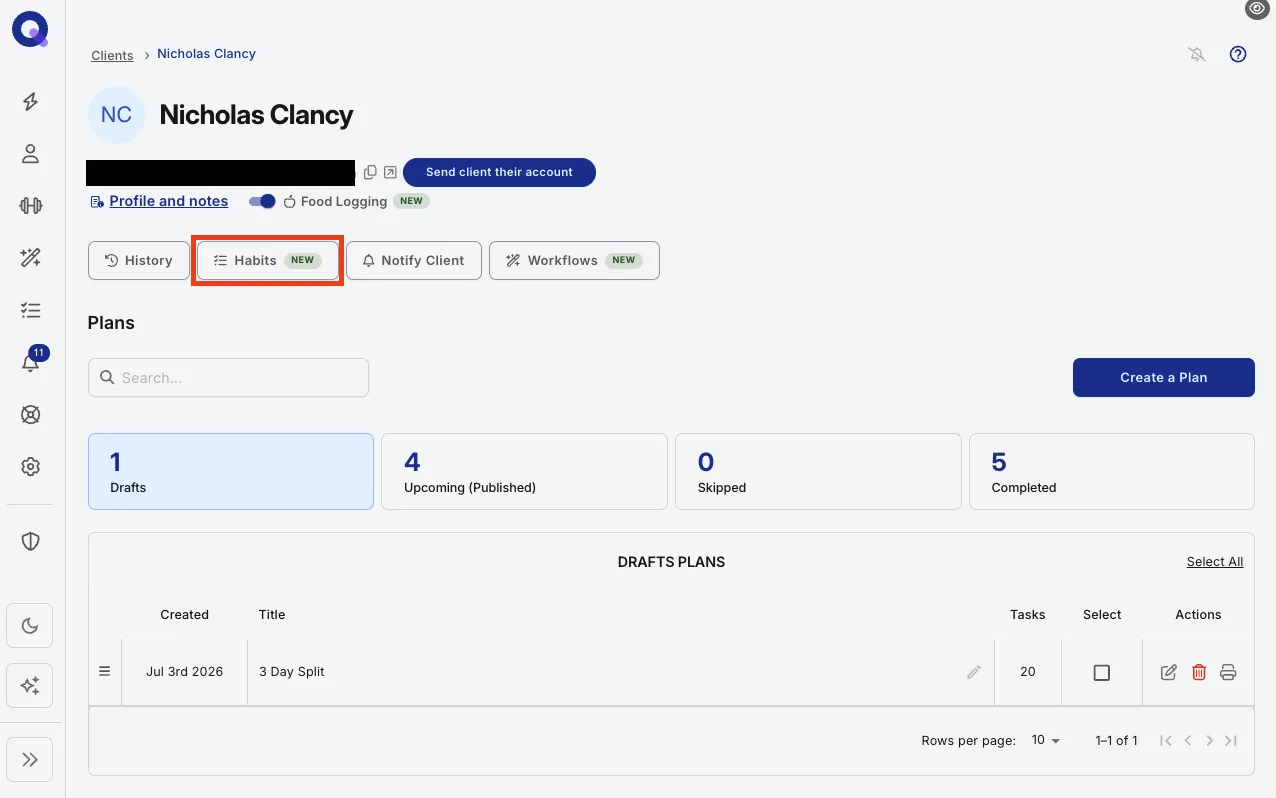Expand sidebar with double chevron button
The height and width of the screenshot is (798, 1276).
click(30, 760)
